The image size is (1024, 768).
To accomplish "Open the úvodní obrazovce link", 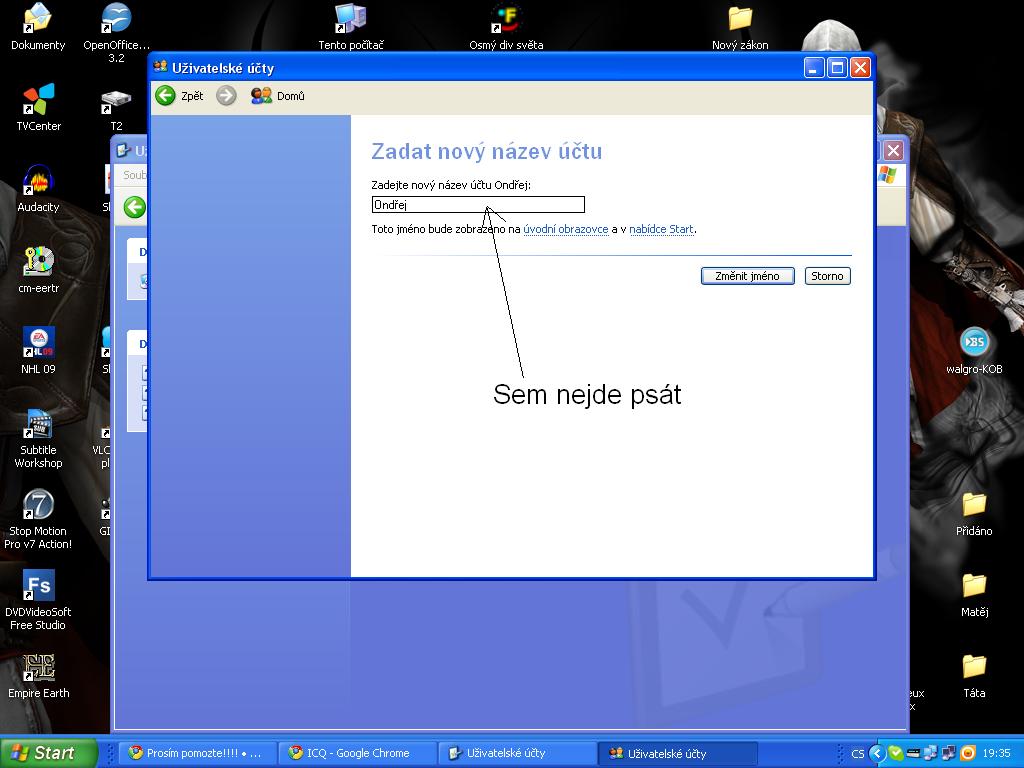I will pyautogui.click(x=566, y=229).
